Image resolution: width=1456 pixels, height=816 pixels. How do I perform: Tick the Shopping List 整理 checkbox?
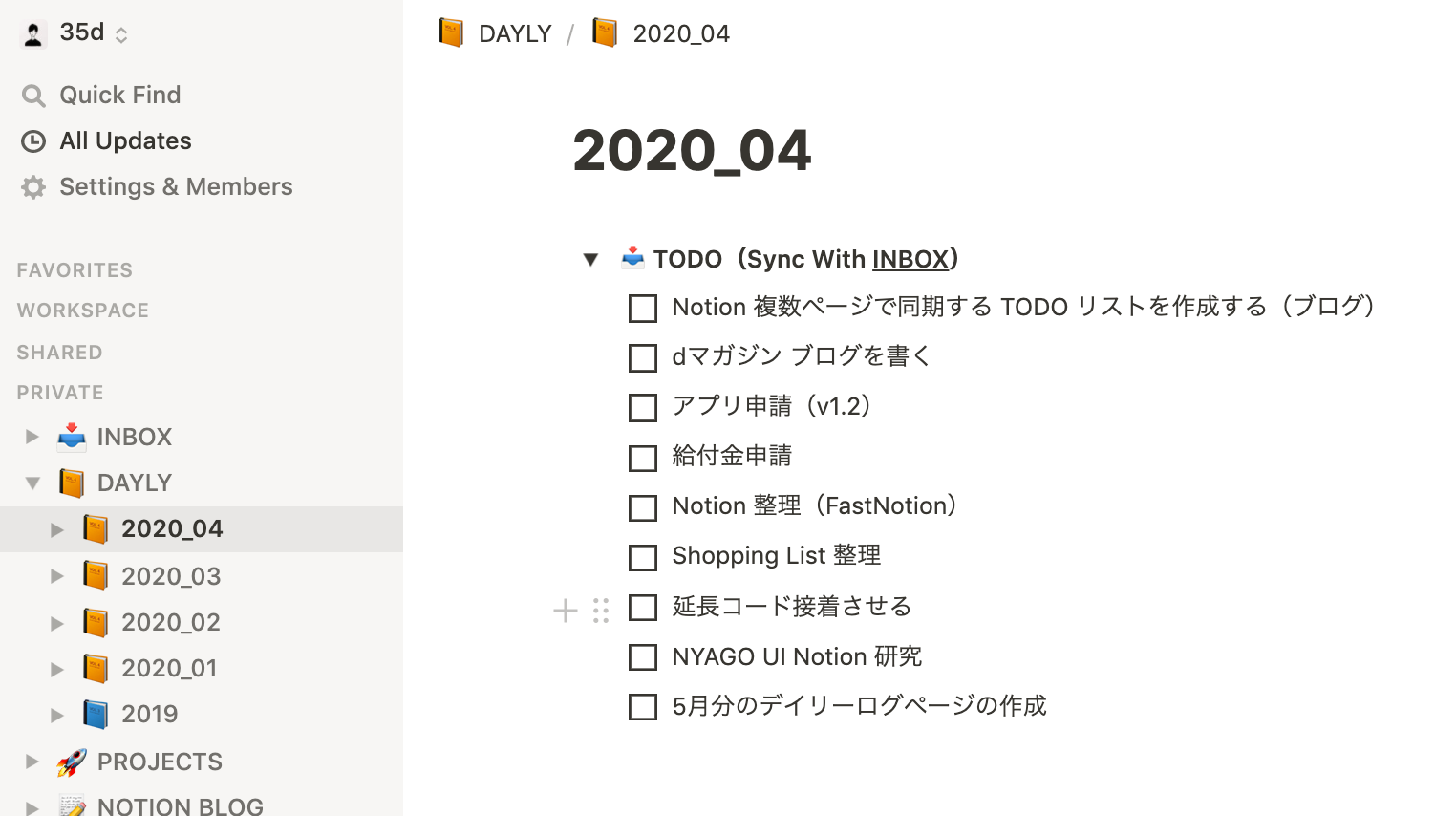(x=643, y=557)
